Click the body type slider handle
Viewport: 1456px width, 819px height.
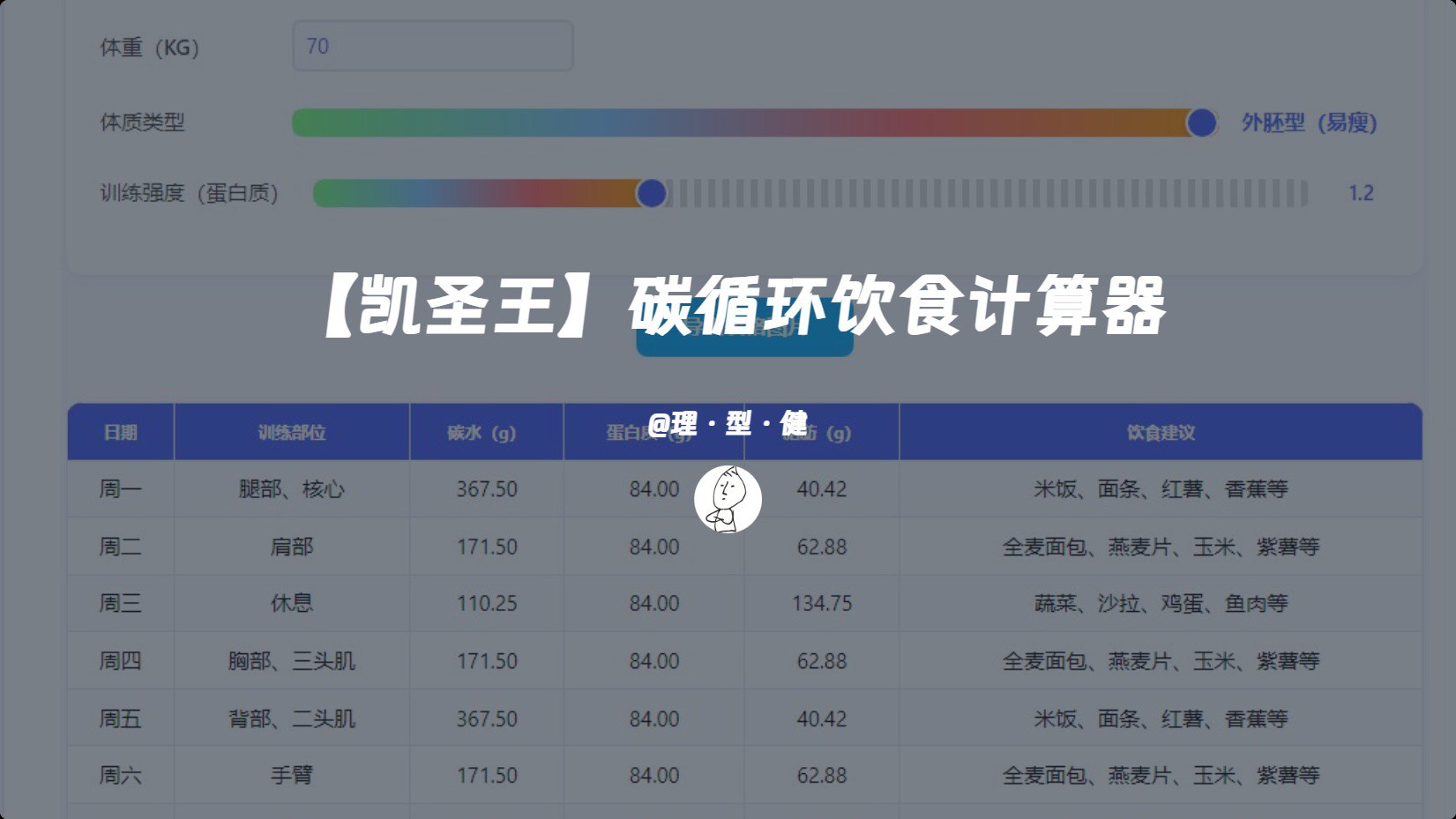[1201, 123]
